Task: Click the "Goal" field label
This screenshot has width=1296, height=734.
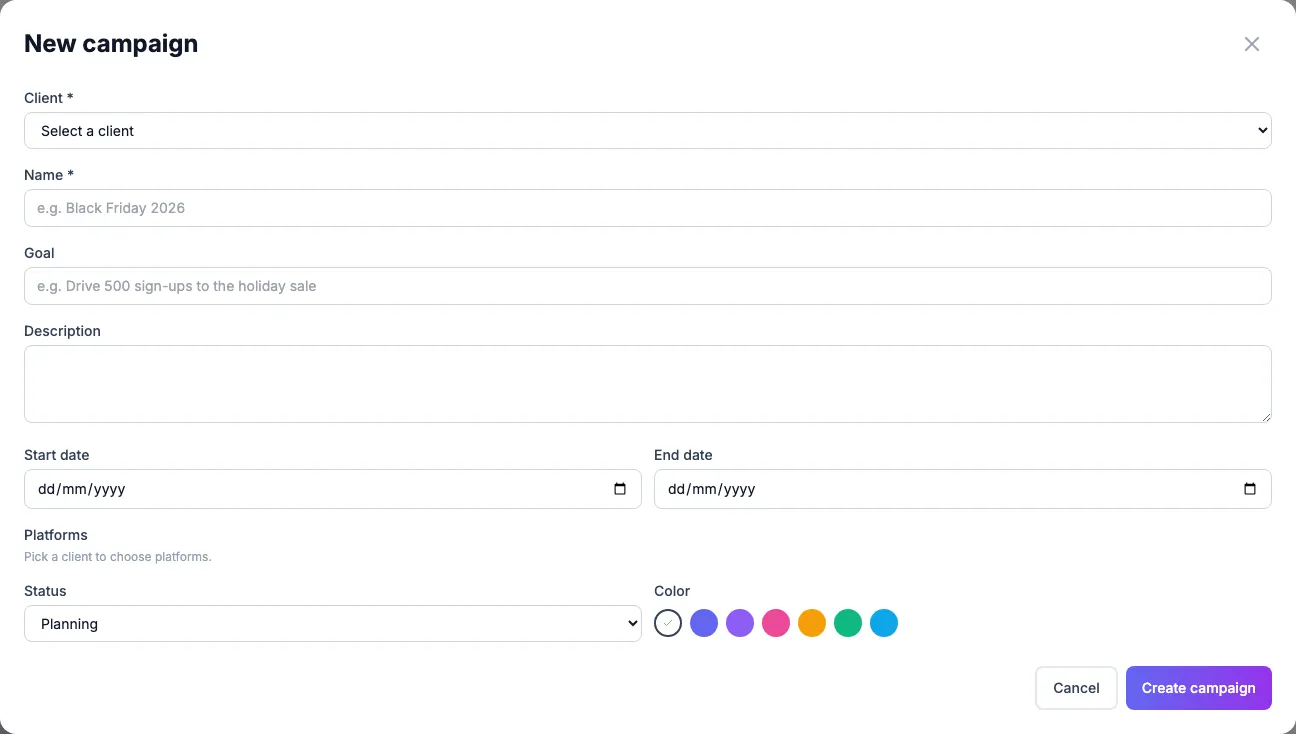Action: [39, 253]
